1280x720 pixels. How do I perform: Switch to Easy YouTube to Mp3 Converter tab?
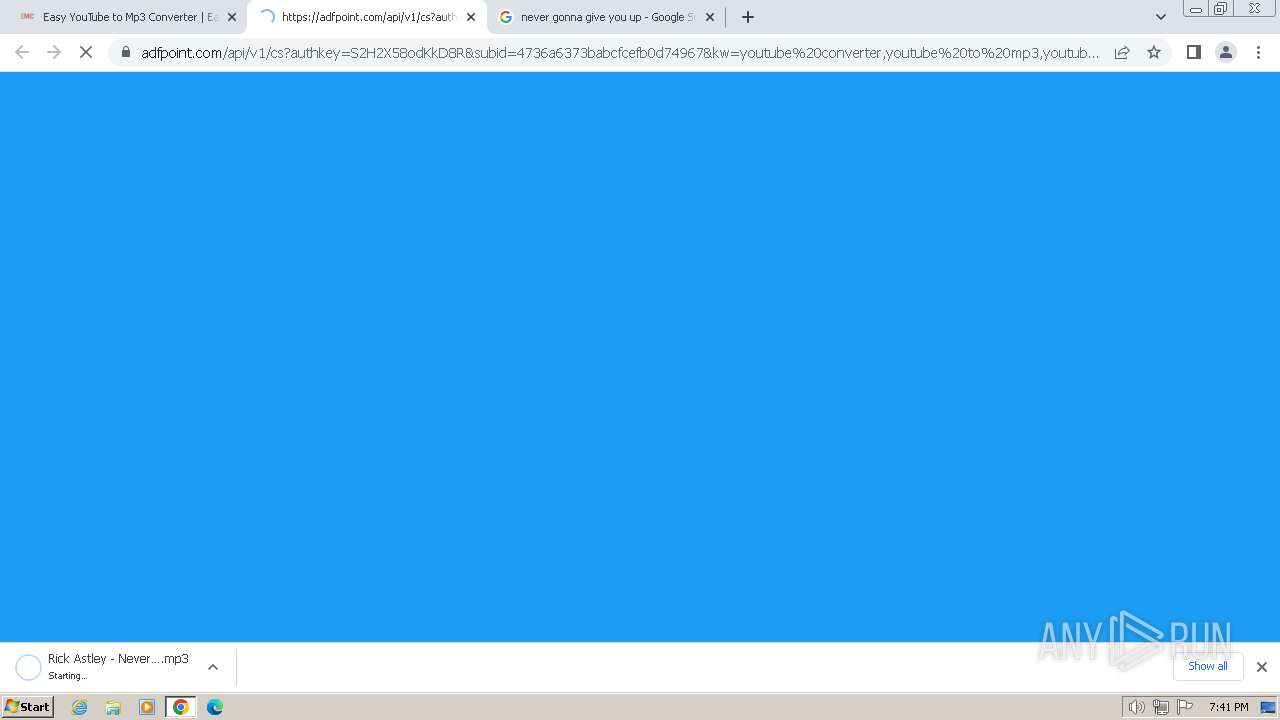[x=126, y=17]
